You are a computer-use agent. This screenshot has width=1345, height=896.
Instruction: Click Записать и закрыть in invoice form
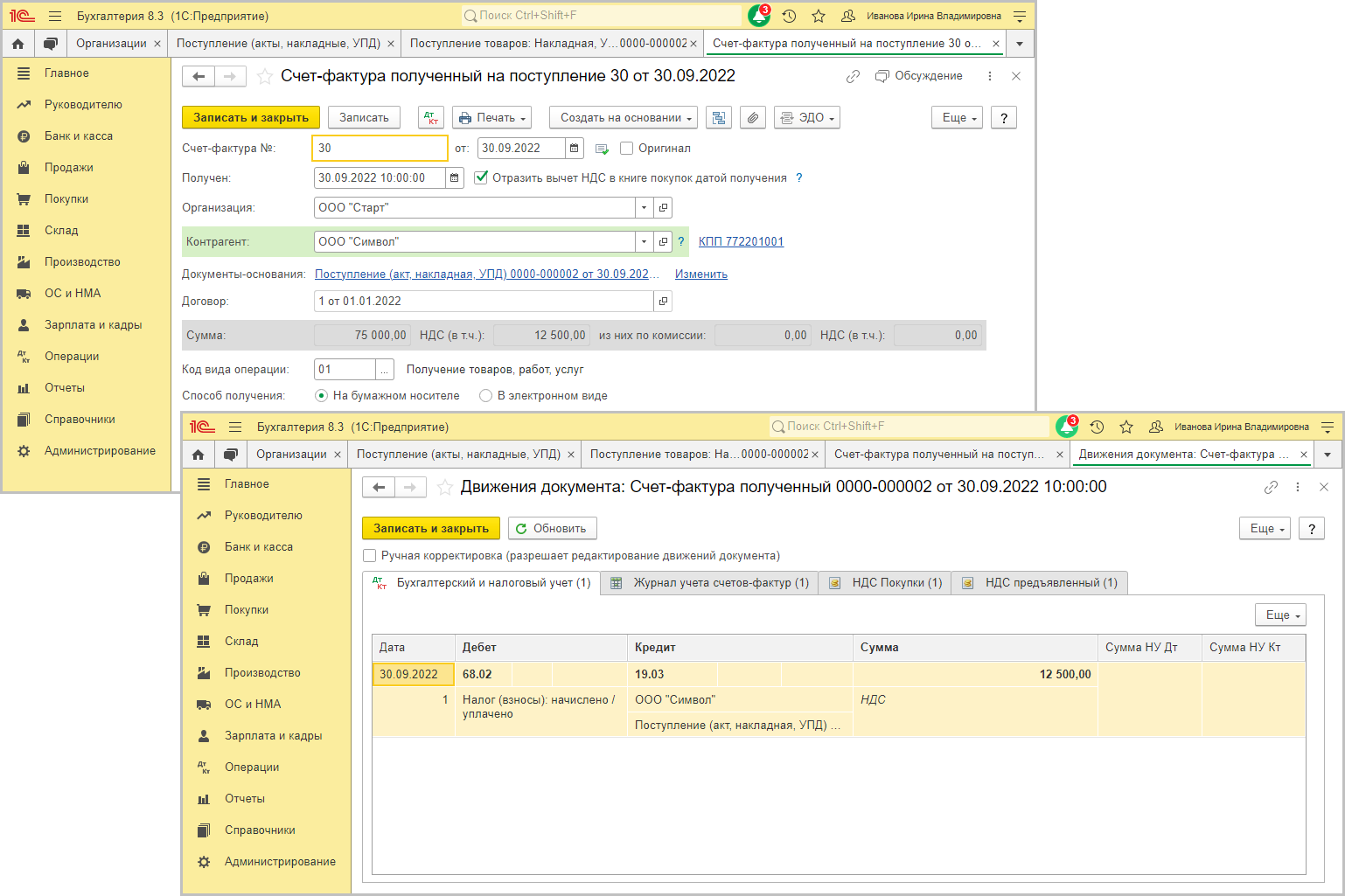point(251,118)
